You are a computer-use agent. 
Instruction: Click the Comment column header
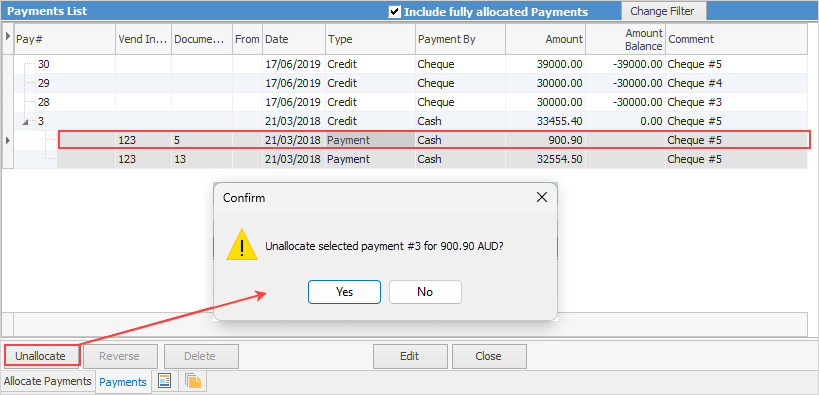coord(736,39)
